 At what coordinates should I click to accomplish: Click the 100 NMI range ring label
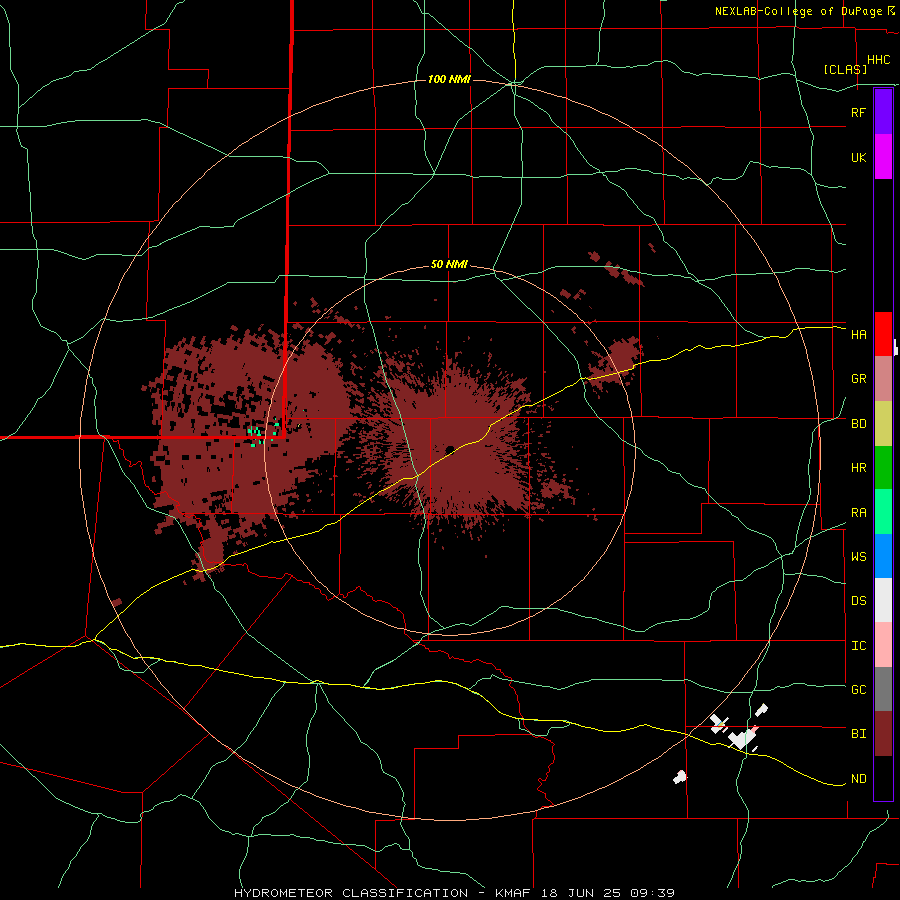449,79
